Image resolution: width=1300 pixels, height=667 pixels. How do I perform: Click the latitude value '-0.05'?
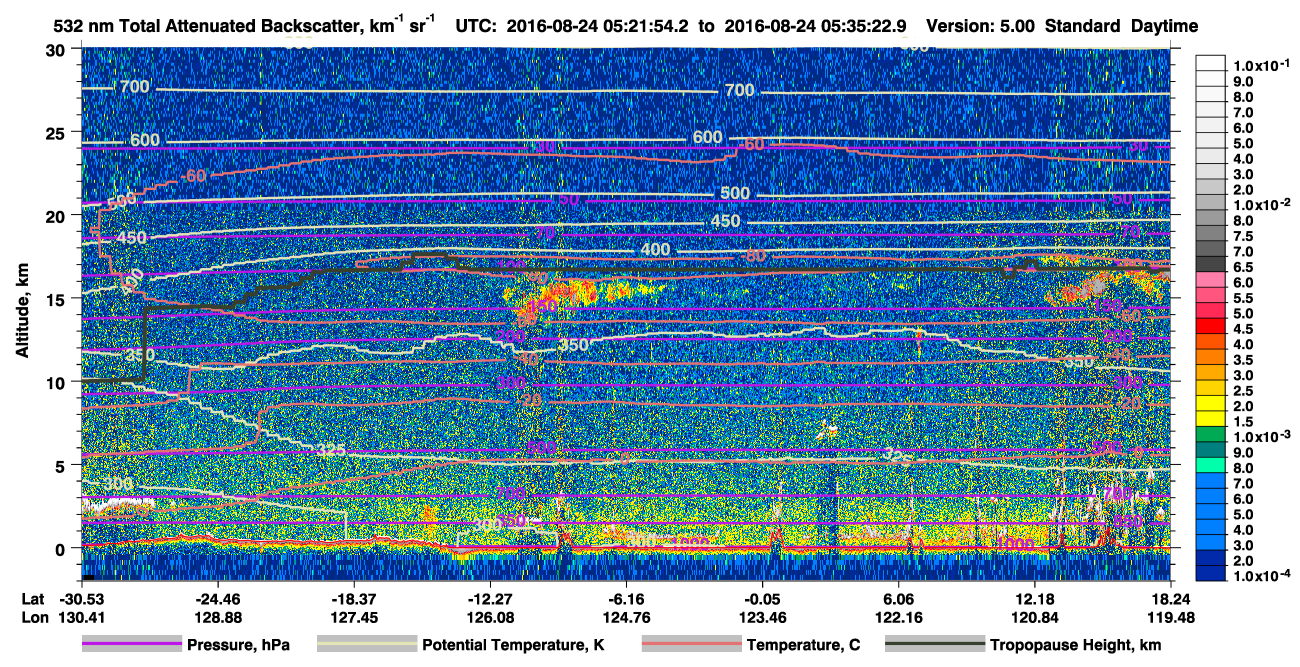click(x=762, y=600)
